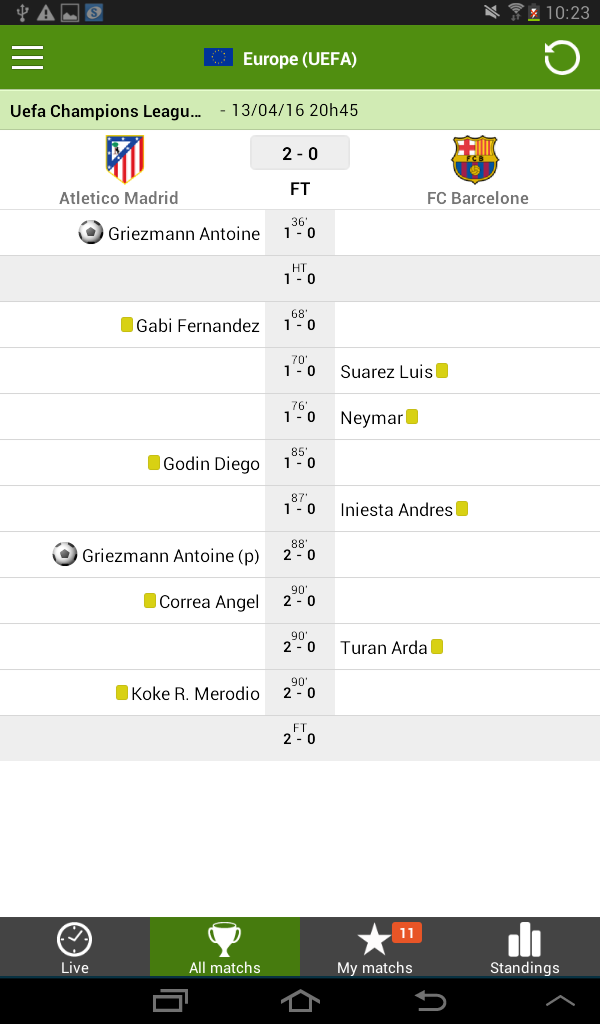Tap Neymar's yellow card icon

tap(412, 417)
